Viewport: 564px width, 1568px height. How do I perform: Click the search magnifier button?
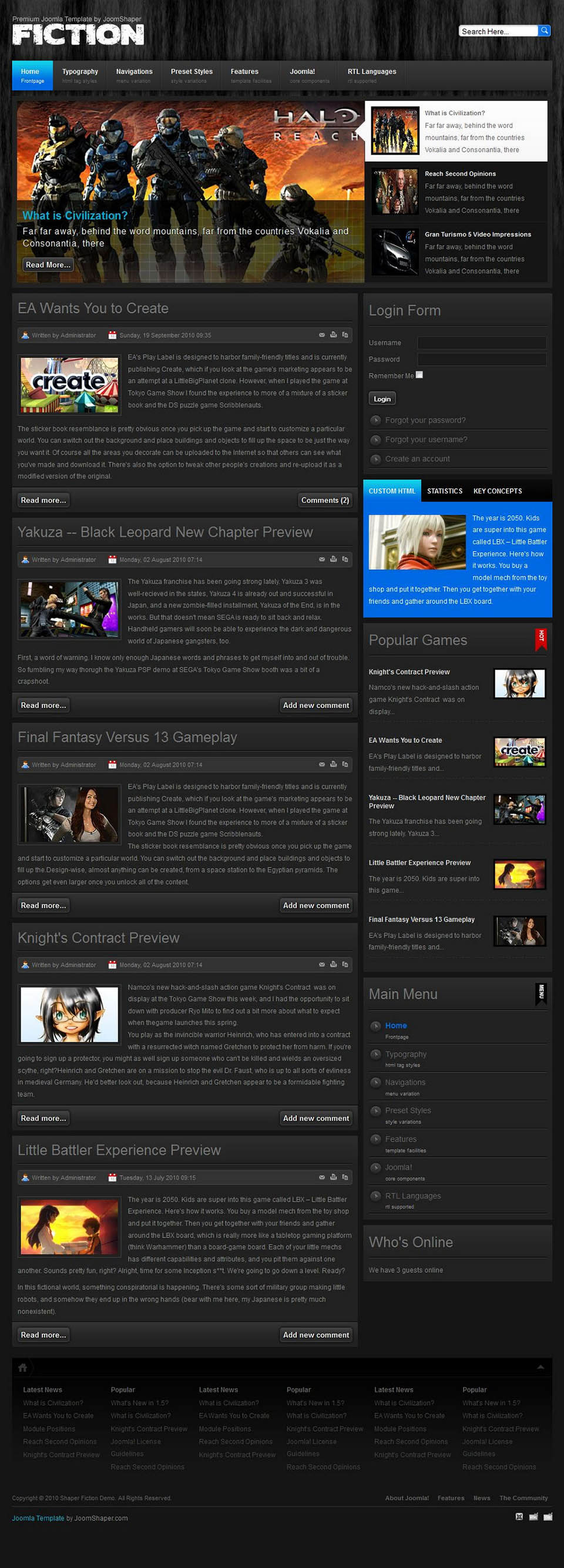pyautogui.click(x=545, y=31)
